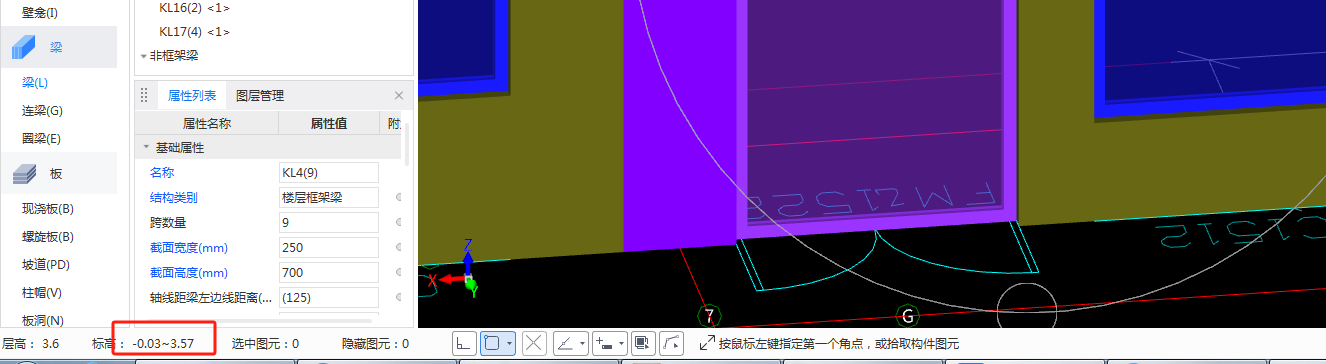Open the angle snap dropdown arrow
The width and height of the screenshot is (1326, 364).
pyautogui.click(x=582, y=343)
